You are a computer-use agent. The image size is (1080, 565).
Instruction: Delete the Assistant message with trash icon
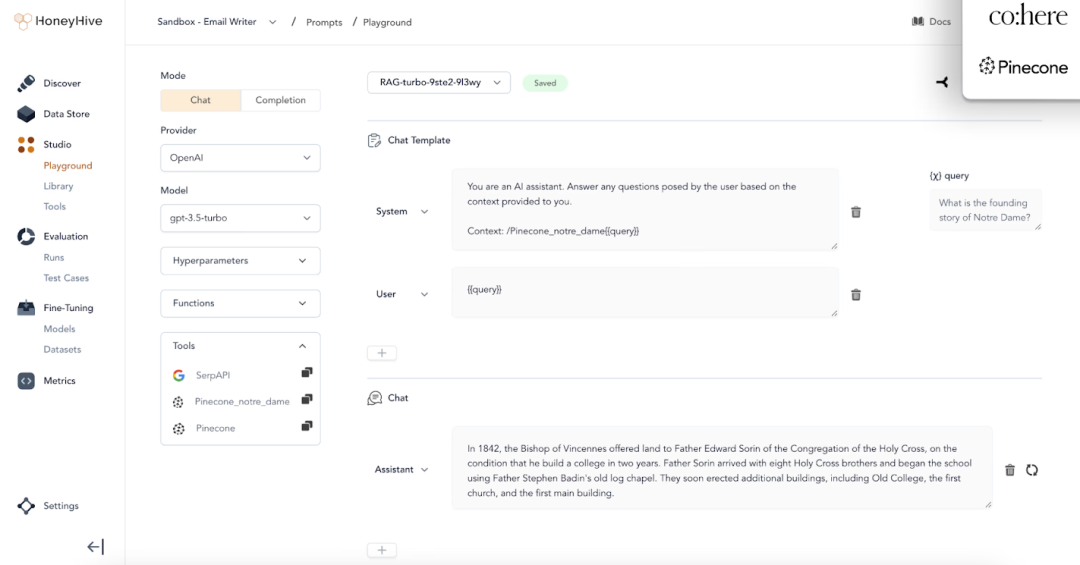1010,470
